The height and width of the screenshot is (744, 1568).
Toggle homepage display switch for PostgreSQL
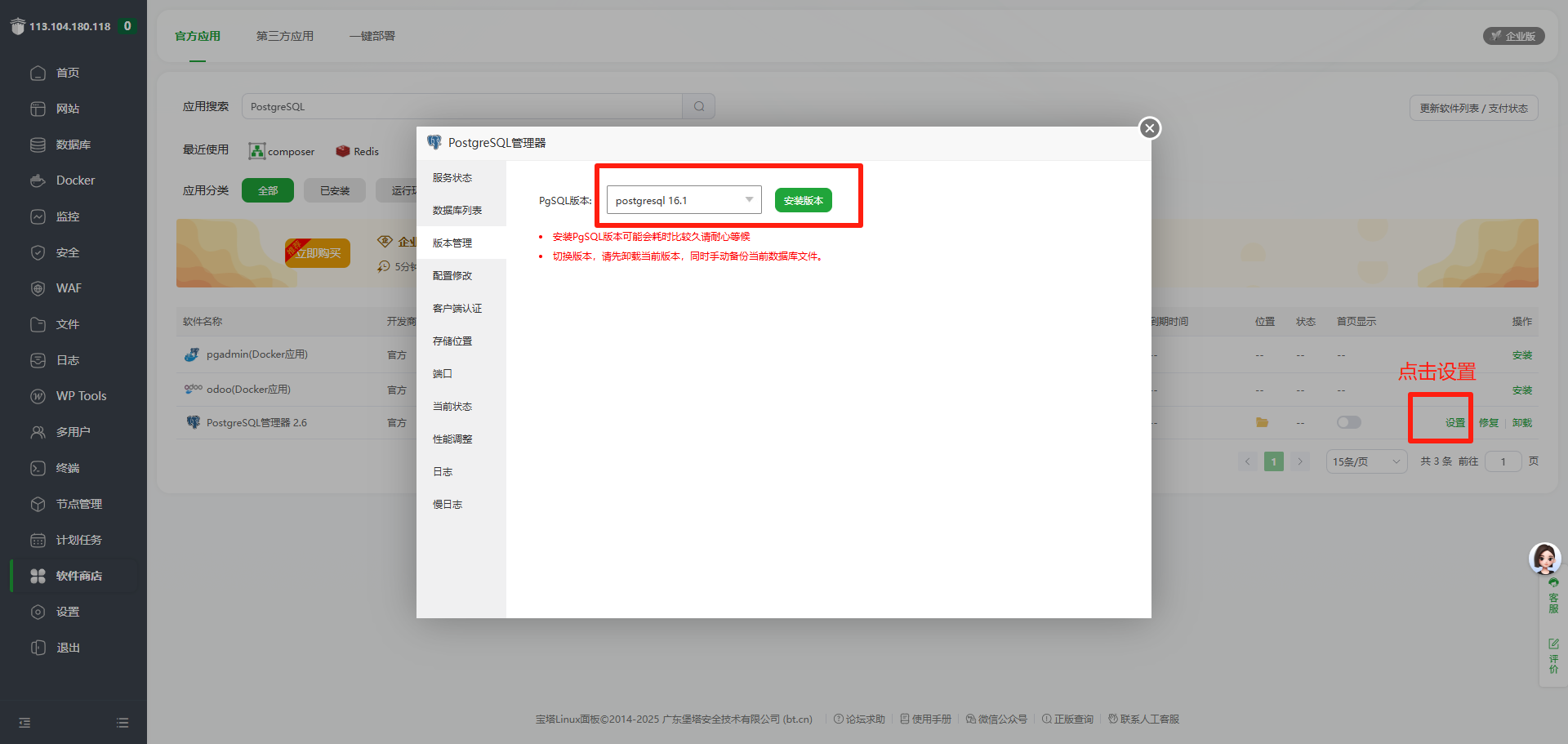pyautogui.click(x=1348, y=422)
